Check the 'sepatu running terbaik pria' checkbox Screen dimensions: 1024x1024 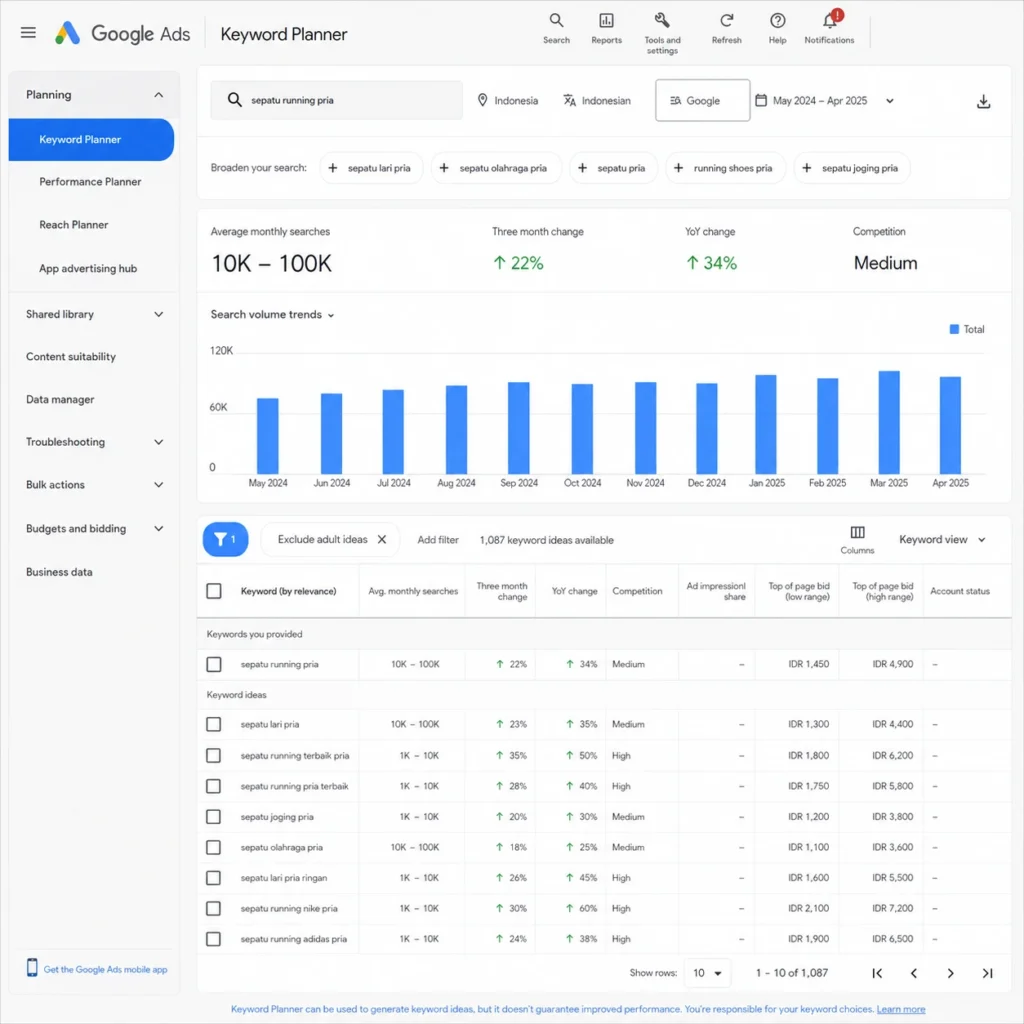(x=214, y=756)
